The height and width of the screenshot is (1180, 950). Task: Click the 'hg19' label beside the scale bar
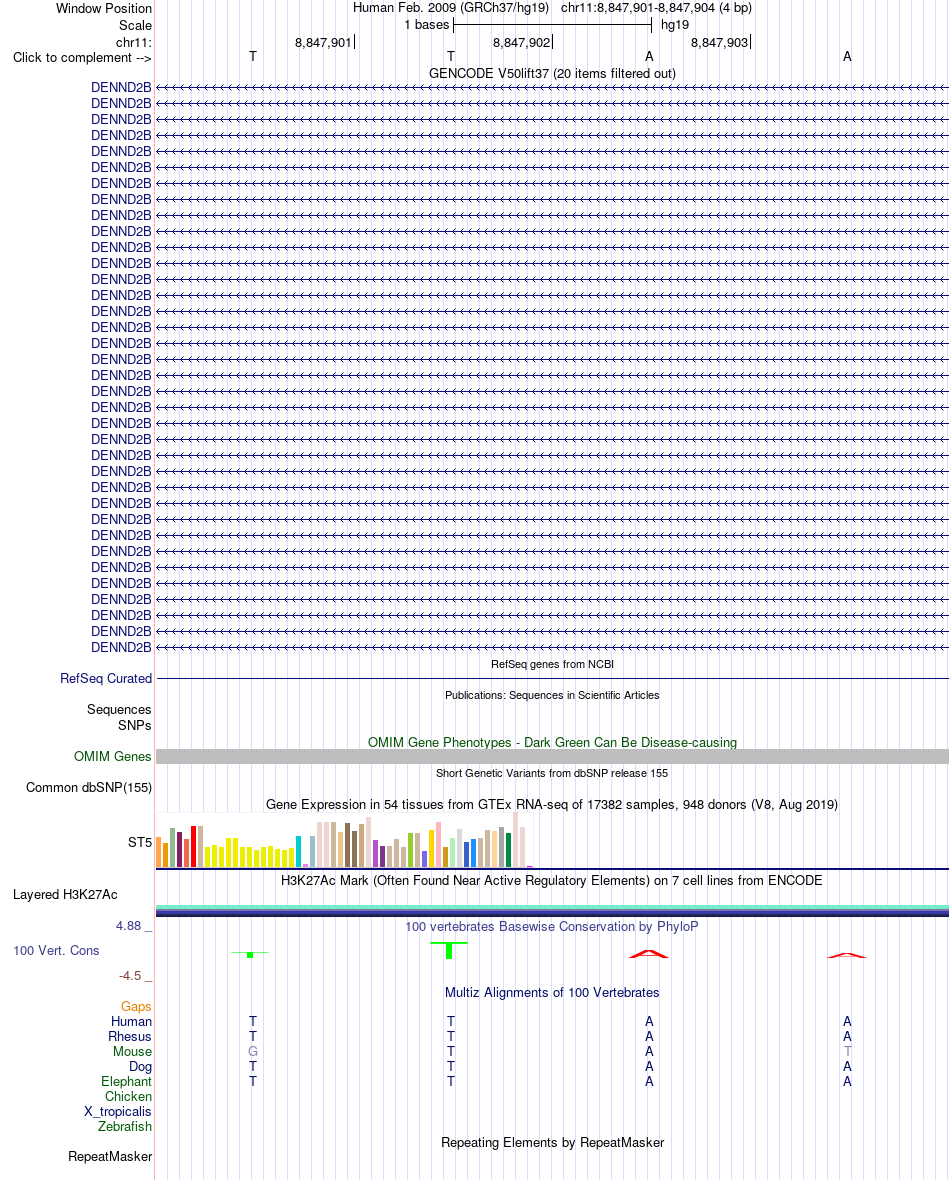674,25
